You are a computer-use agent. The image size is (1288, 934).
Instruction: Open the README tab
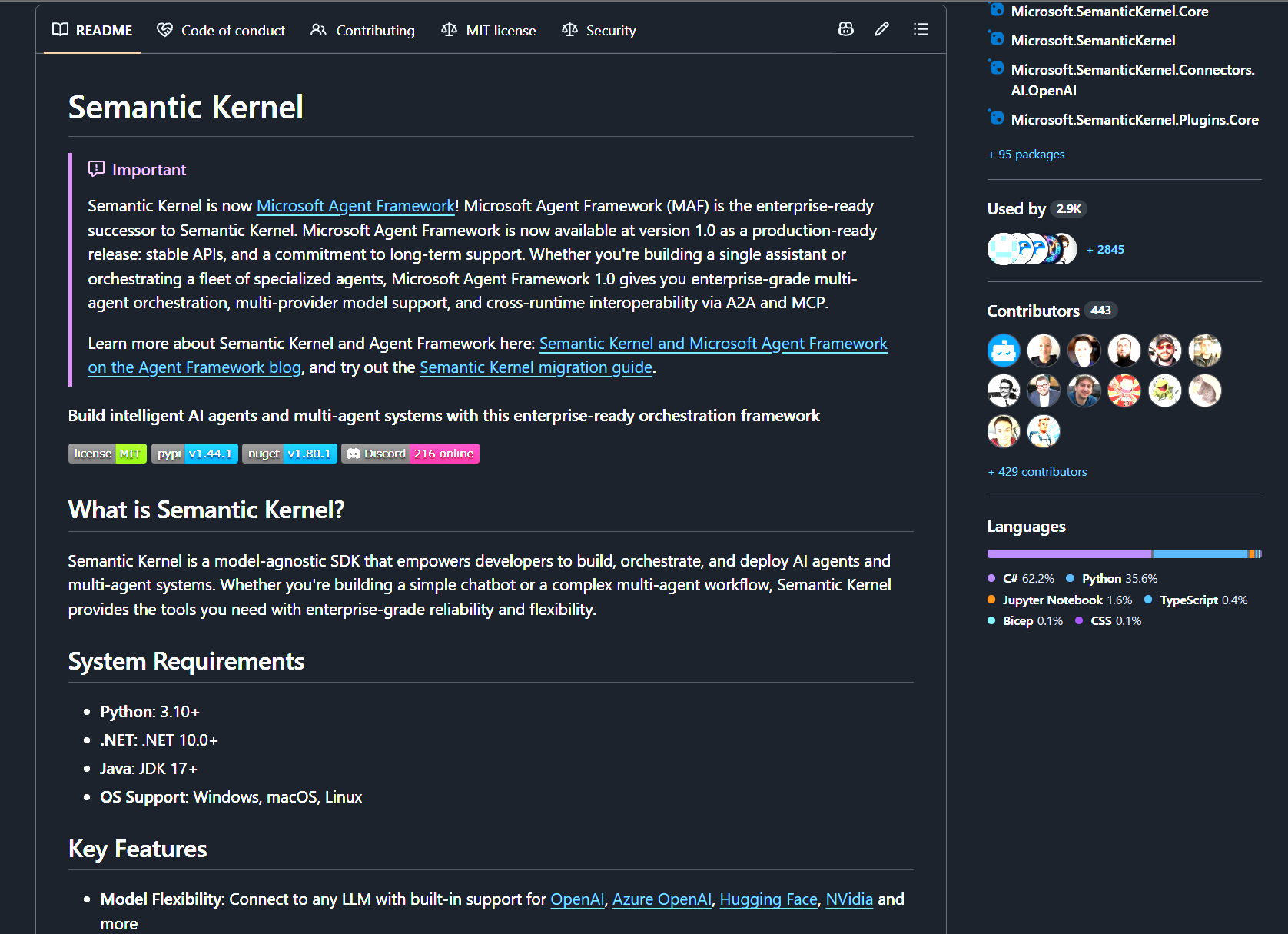92,30
